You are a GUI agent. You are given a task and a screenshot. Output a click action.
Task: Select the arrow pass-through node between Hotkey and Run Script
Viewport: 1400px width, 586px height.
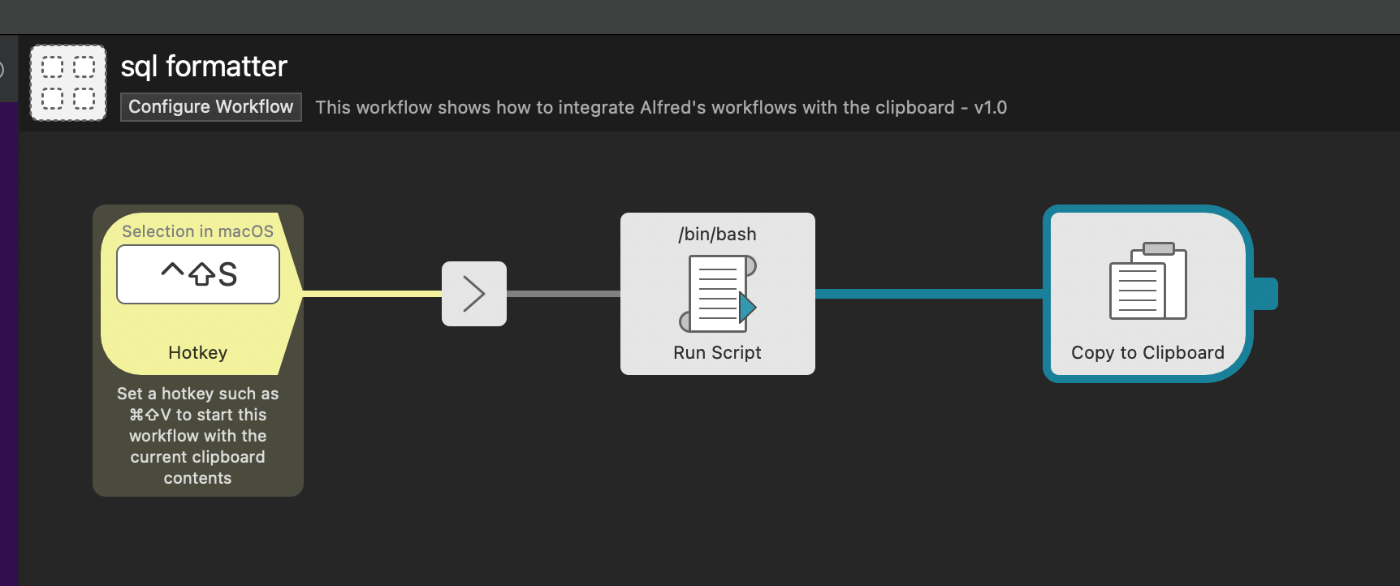[x=474, y=294]
